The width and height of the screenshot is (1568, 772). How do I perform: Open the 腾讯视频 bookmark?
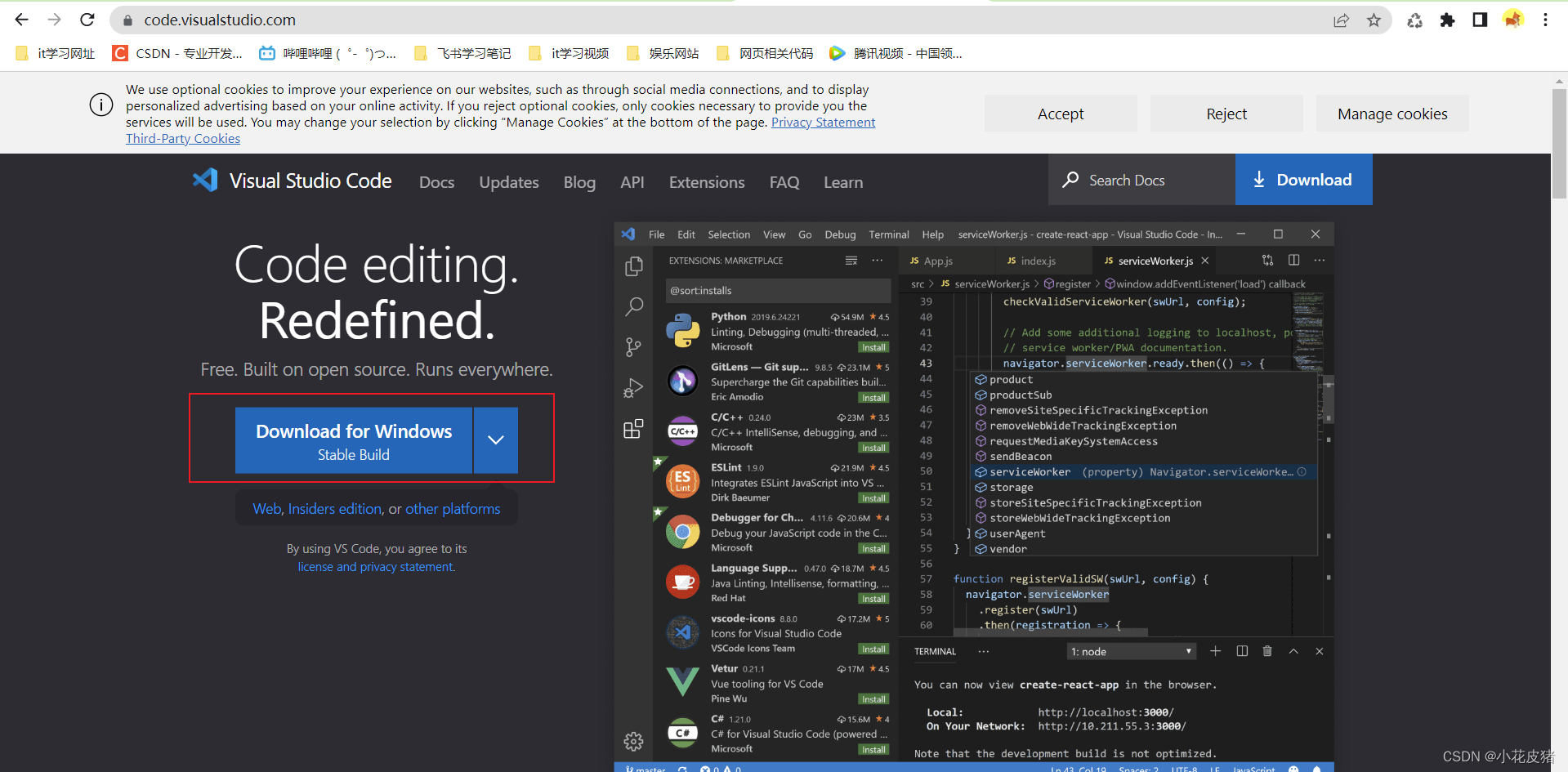click(896, 53)
